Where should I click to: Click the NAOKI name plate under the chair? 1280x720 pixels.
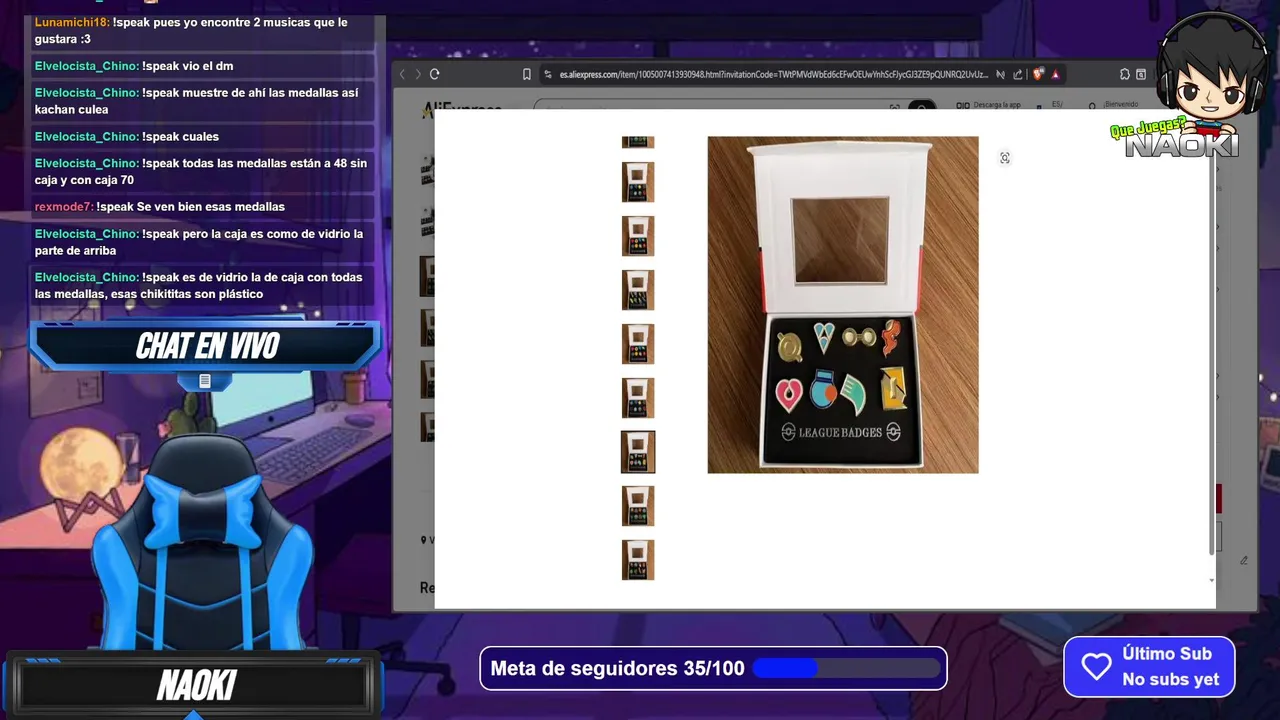(197, 685)
